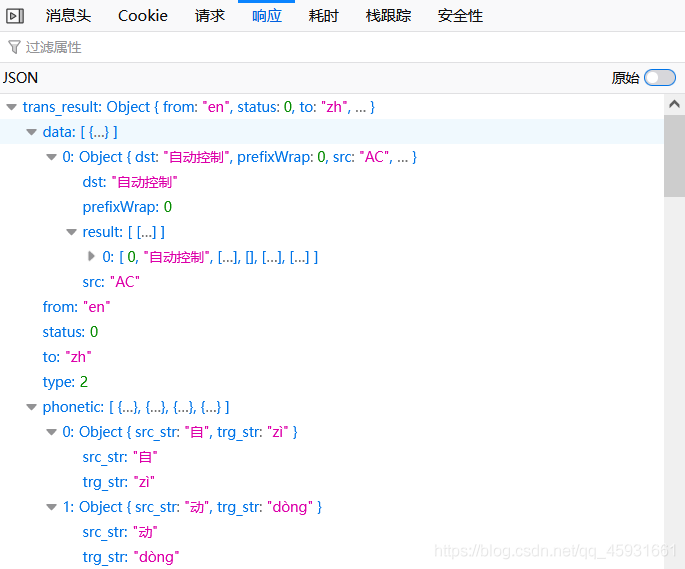The height and width of the screenshot is (569, 685).
Task: Select the 响应 tab
Action: coord(266,16)
